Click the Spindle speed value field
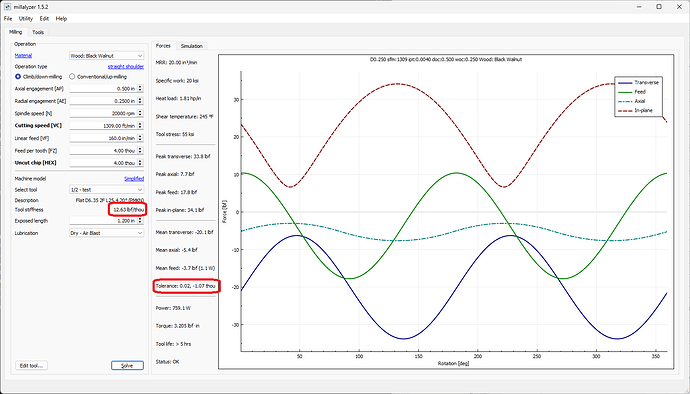Image resolution: width=690 pixels, height=394 pixels. pyautogui.click(x=103, y=113)
